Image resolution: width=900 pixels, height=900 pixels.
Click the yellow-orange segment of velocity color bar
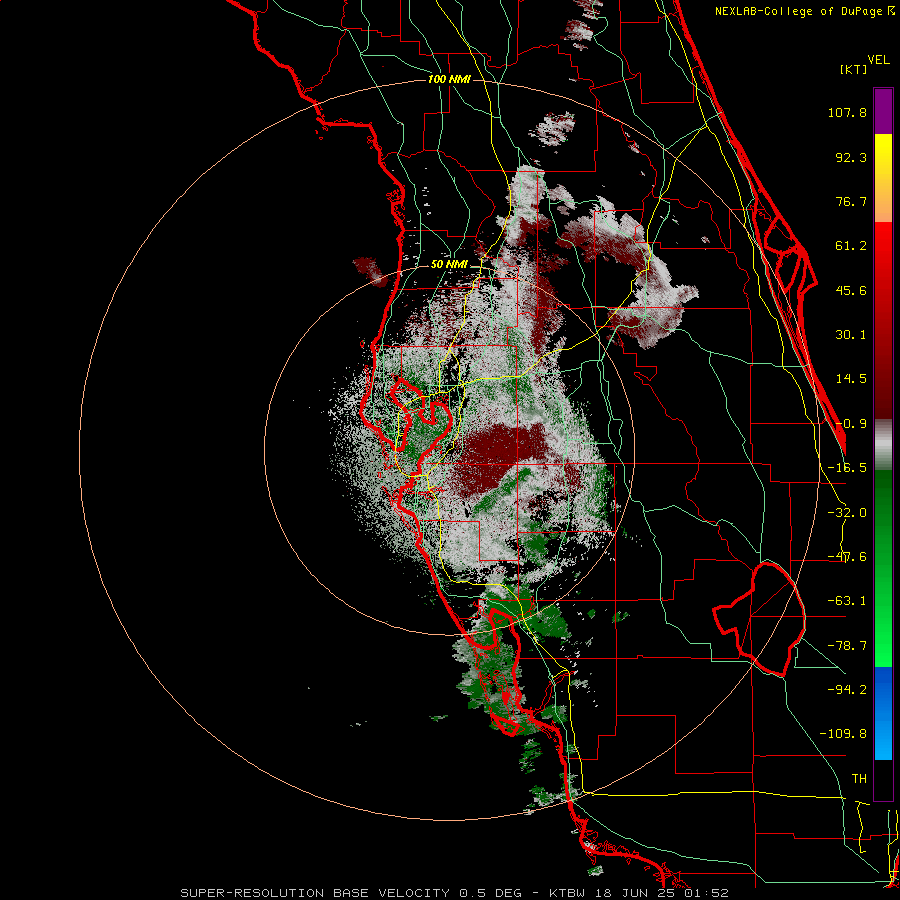883,178
